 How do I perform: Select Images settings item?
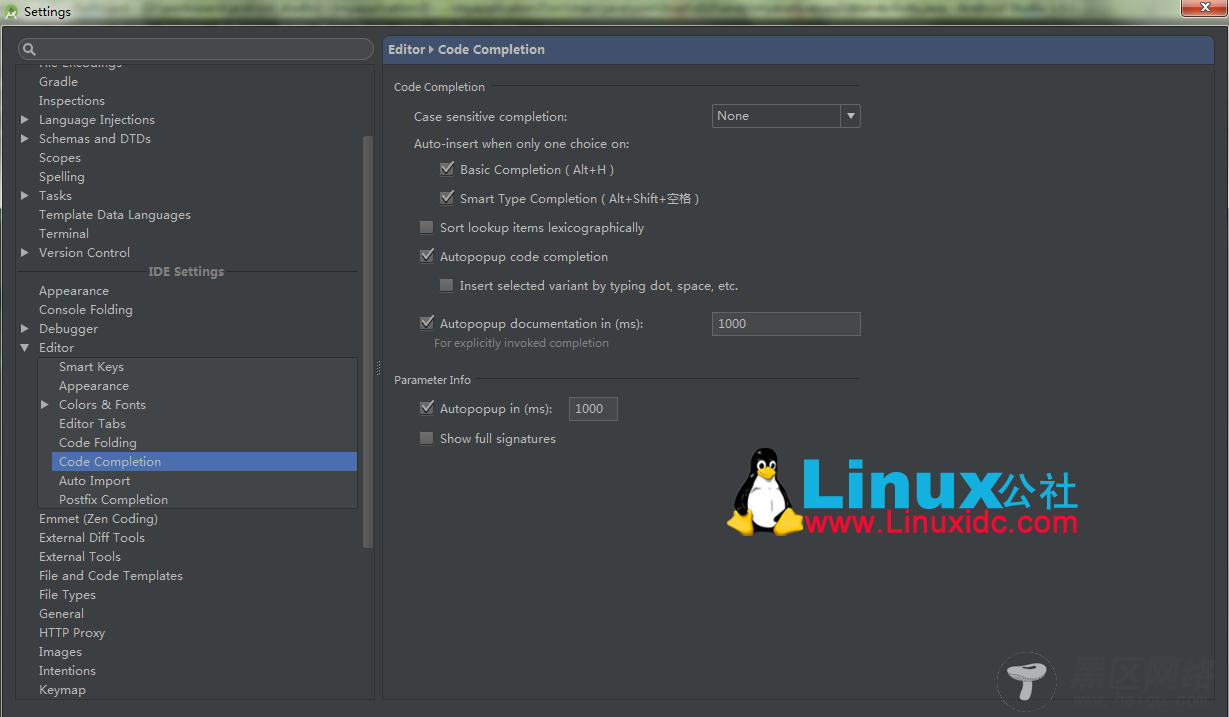pos(60,652)
